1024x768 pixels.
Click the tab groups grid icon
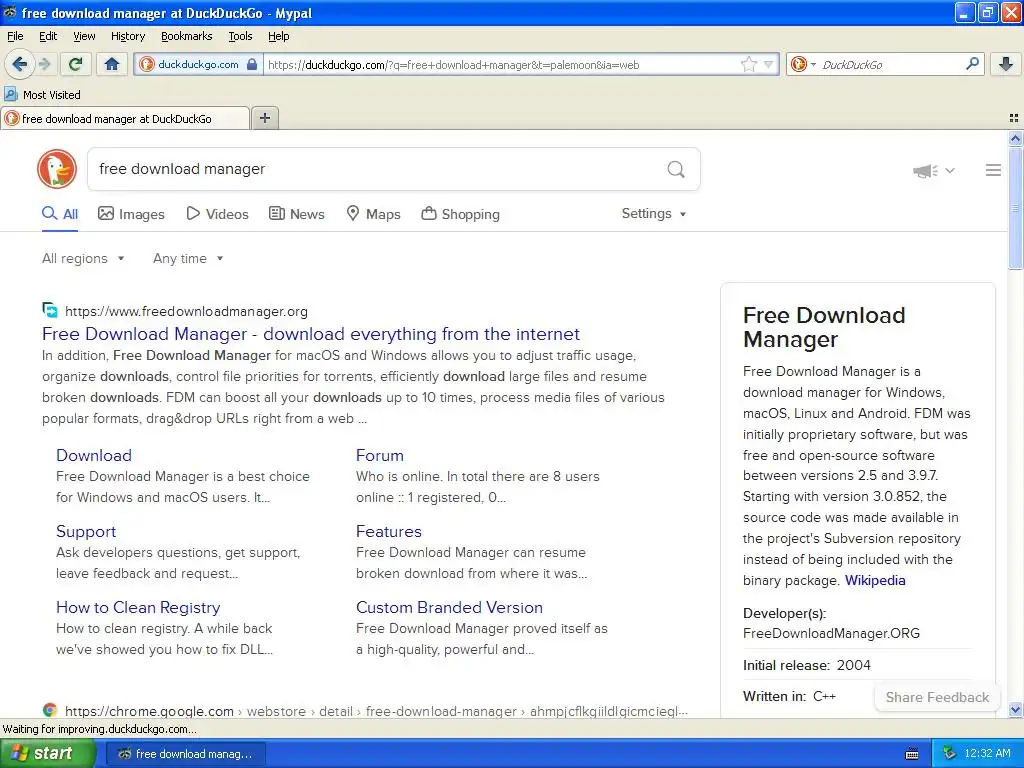point(1014,118)
